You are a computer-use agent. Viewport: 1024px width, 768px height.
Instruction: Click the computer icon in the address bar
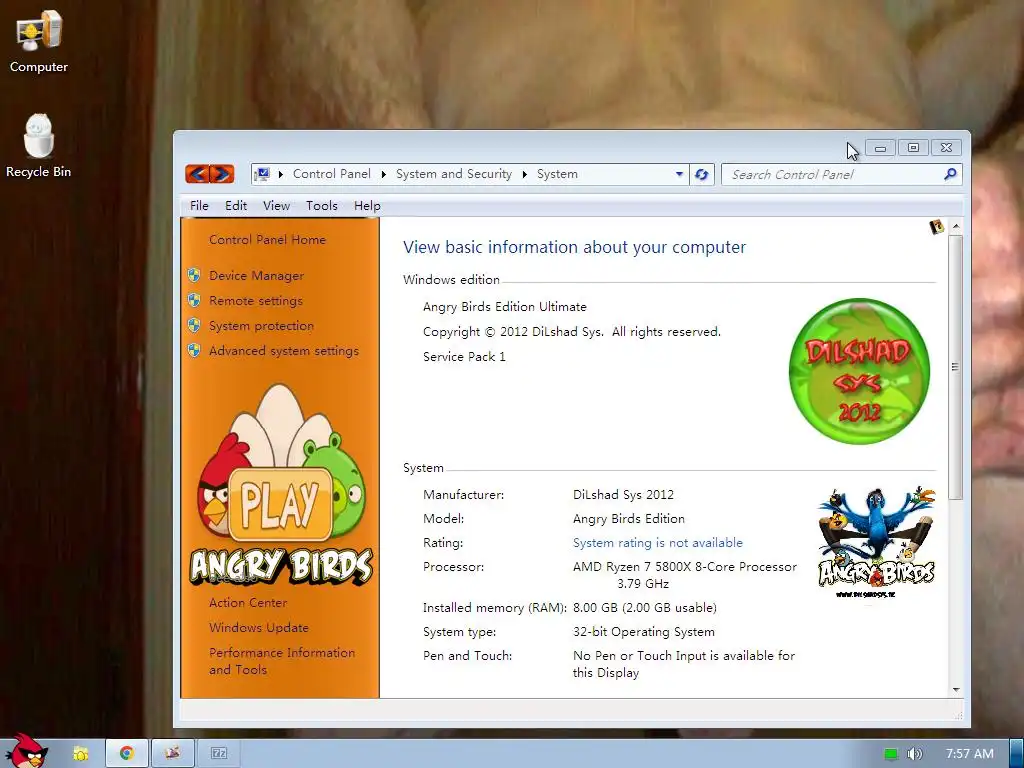point(262,174)
